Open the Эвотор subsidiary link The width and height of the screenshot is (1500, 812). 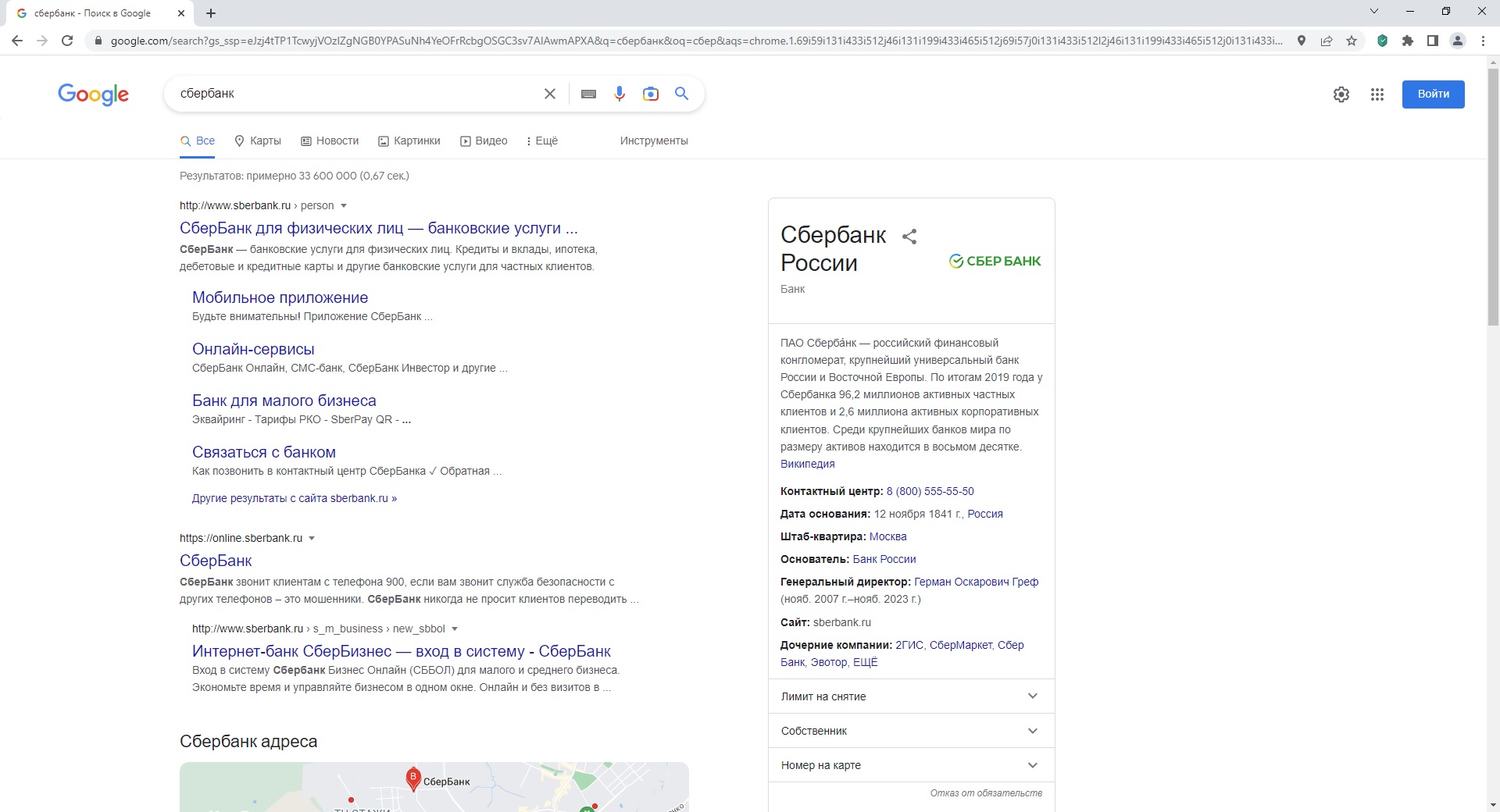[x=829, y=662]
